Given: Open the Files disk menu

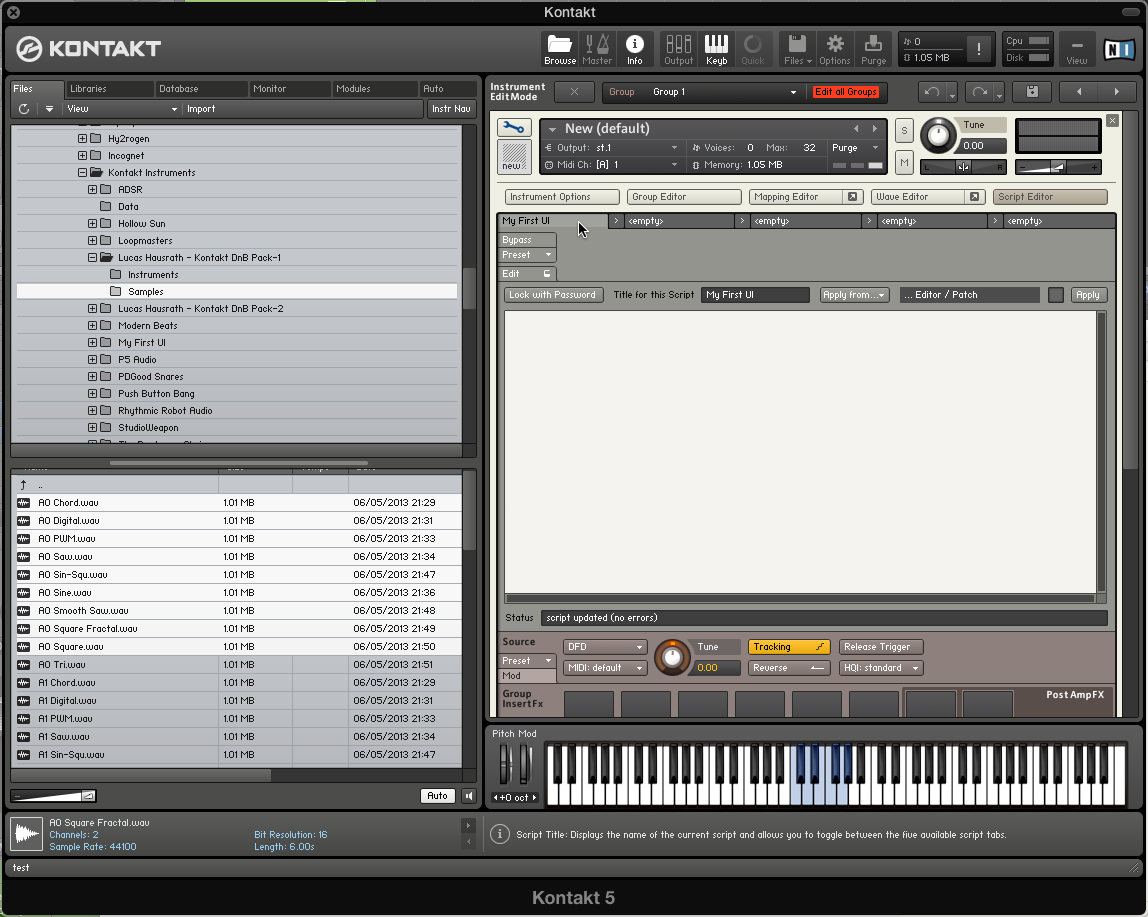Looking at the screenshot, I should (x=798, y=49).
